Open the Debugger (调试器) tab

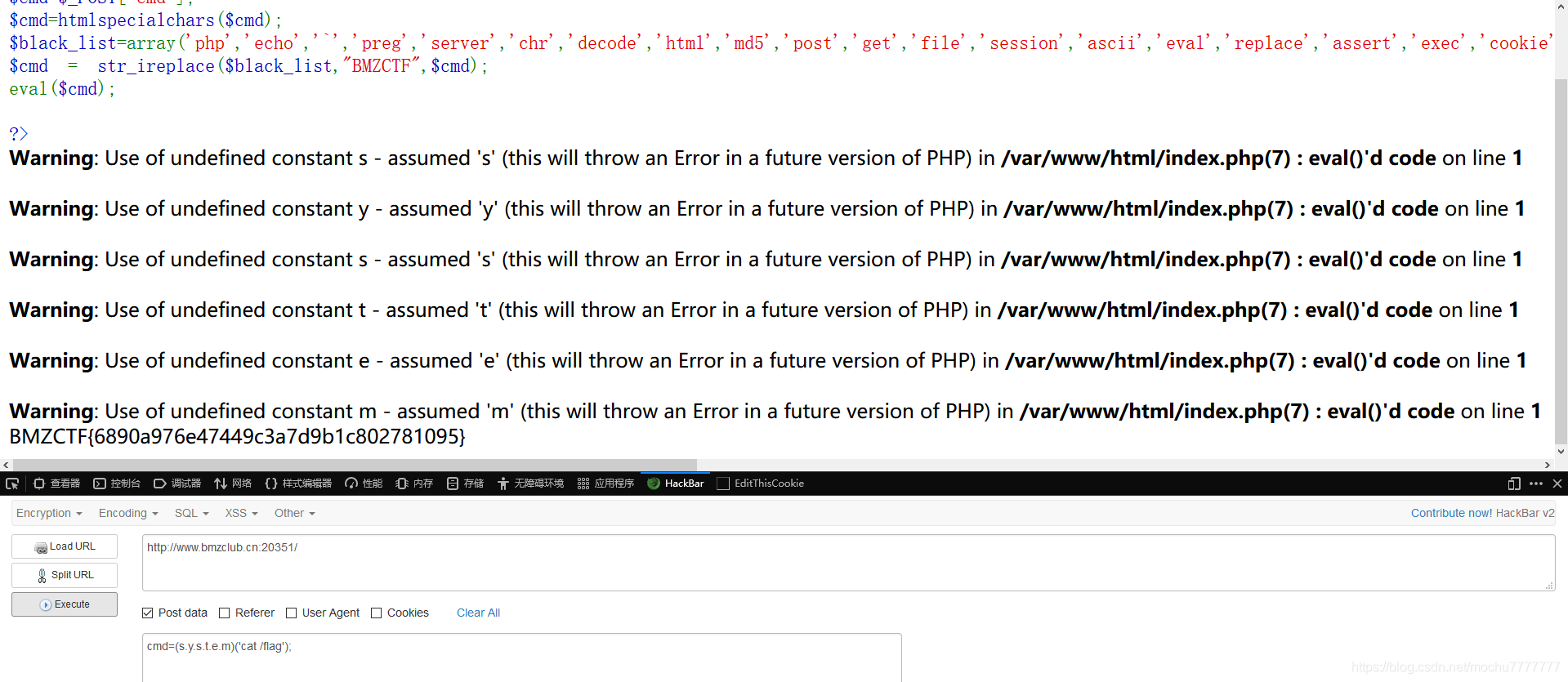pyautogui.click(x=177, y=484)
